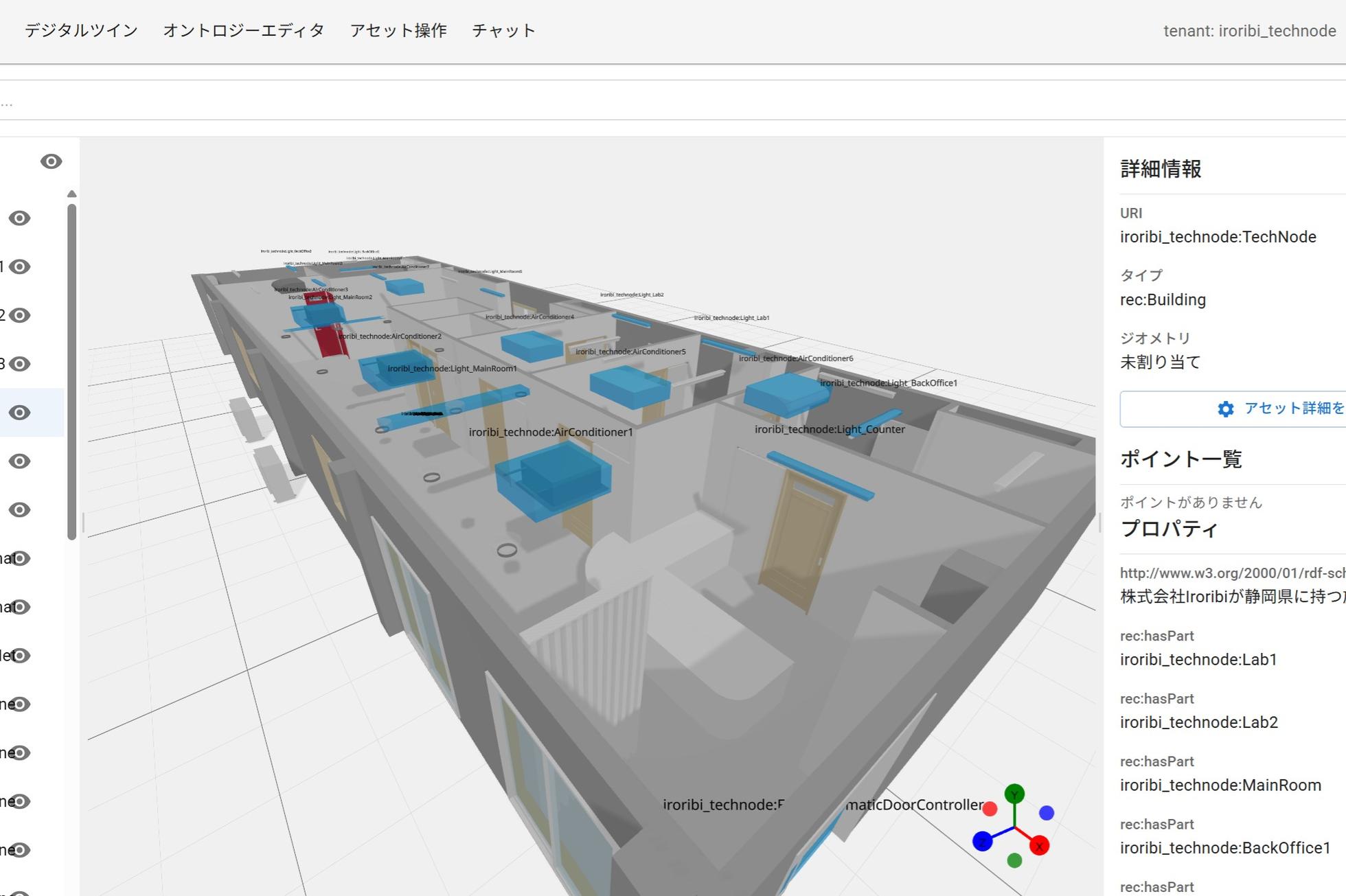This screenshot has height=896, width=1346.
Task: Click the green Y axis on the view gizmo
Action: pos(1014,794)
